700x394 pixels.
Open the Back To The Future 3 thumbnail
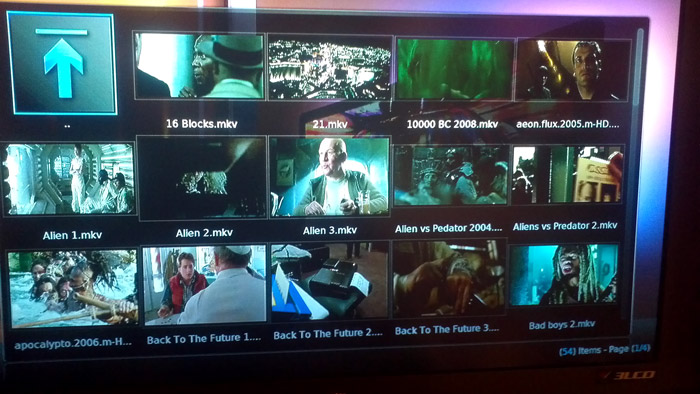pos(449,278)
